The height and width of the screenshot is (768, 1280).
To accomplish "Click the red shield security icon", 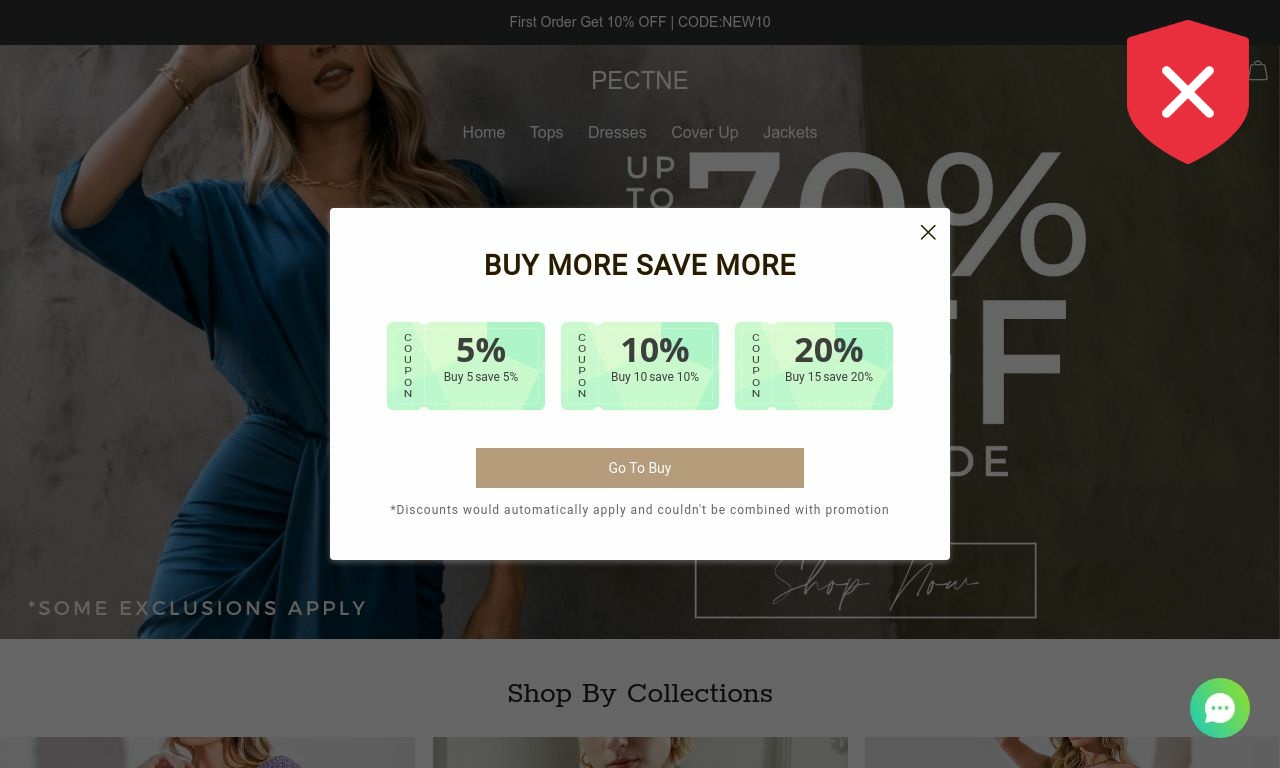I will (1188, 91).
